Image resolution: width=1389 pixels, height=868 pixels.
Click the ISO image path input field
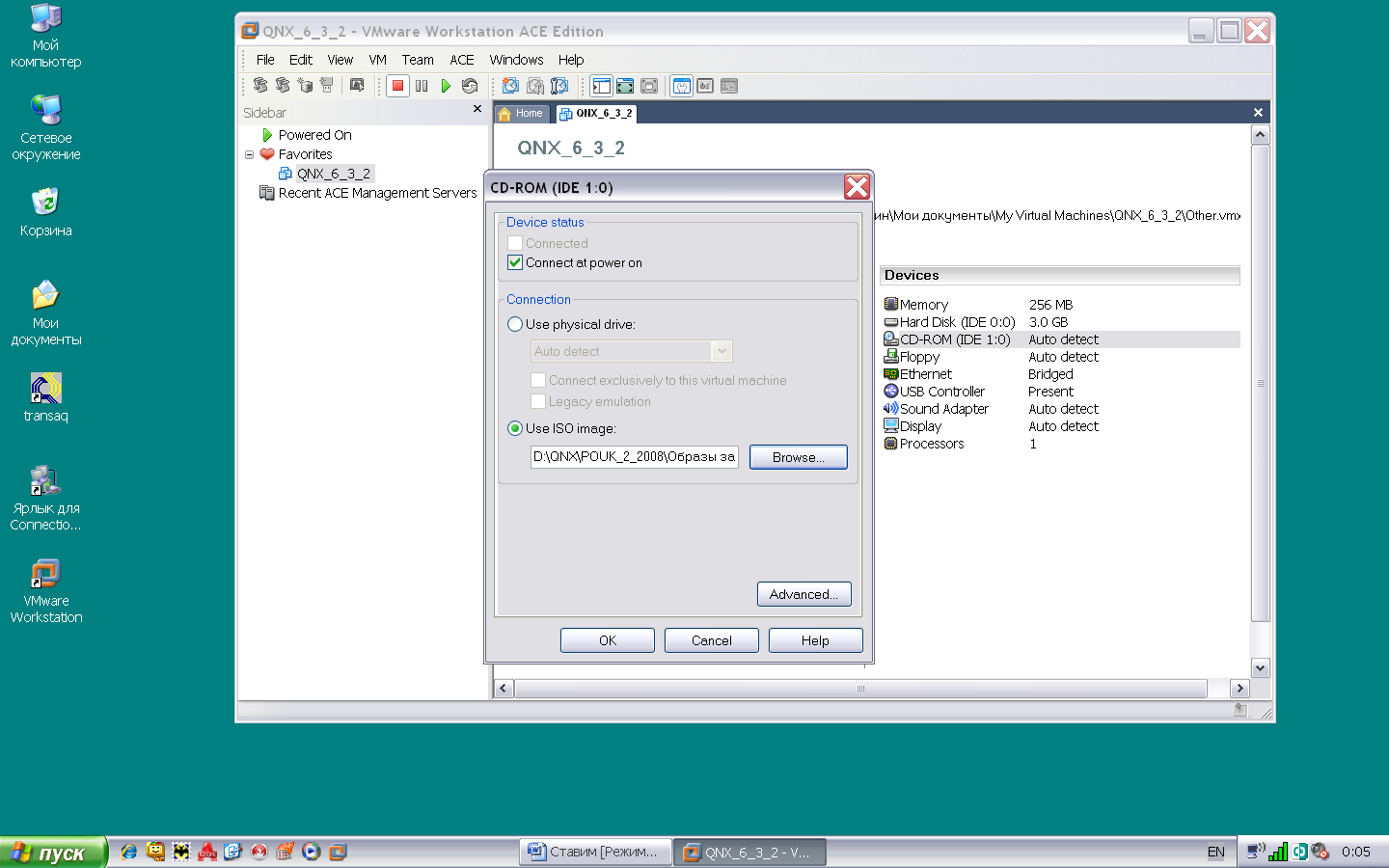pos(634,457)
